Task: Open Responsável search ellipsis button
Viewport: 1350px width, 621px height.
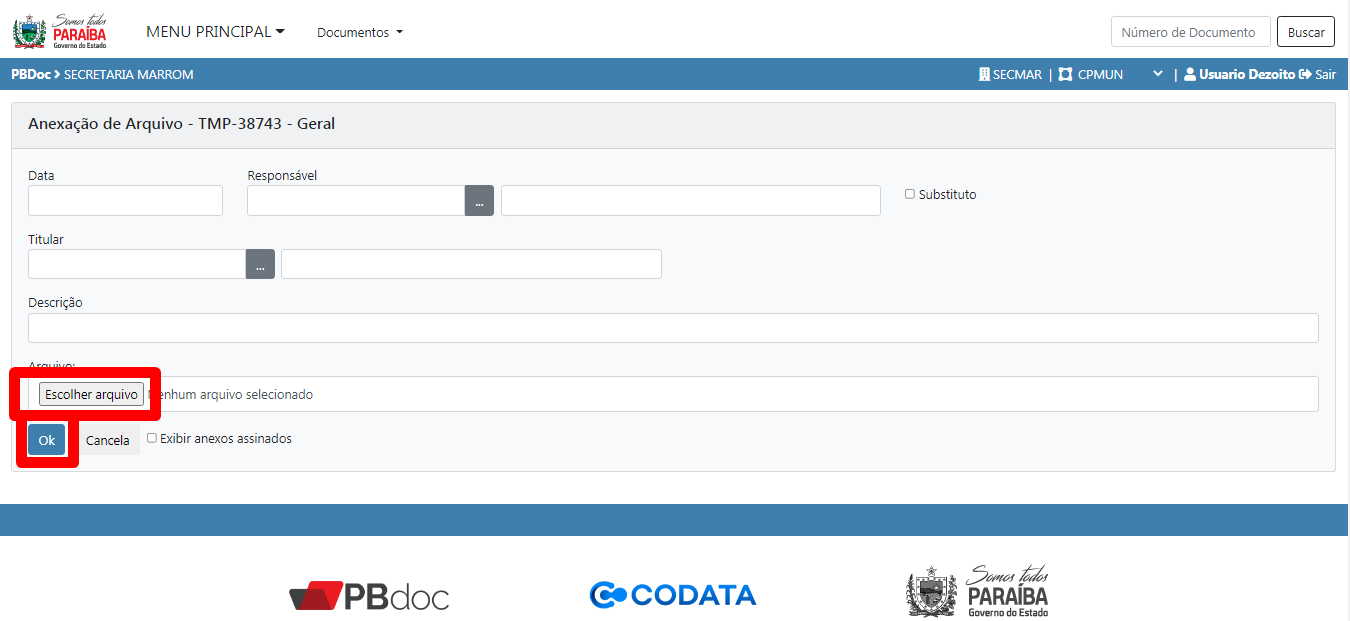Action: [479, 201]
